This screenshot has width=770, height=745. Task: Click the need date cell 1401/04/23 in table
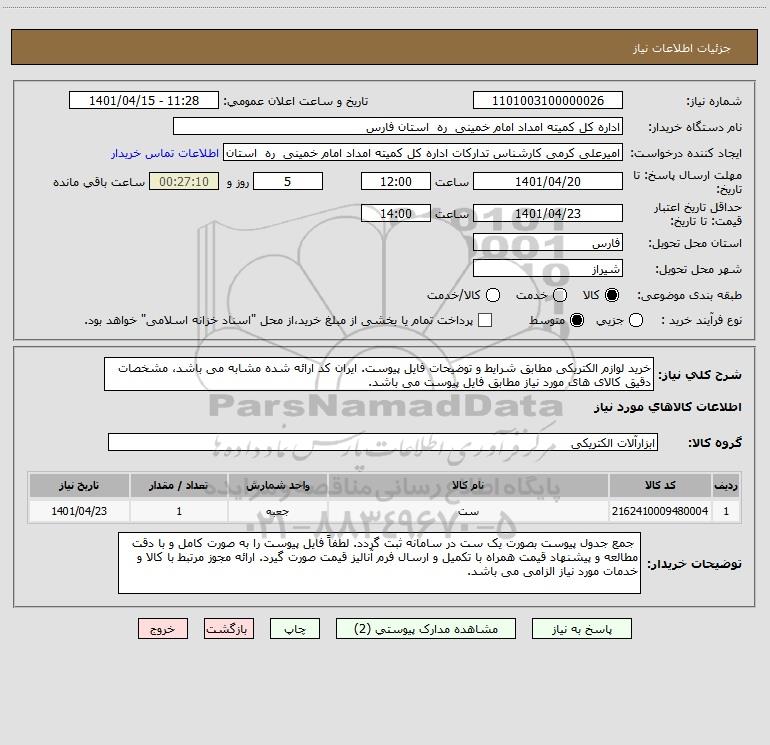(x=79, y=511)
